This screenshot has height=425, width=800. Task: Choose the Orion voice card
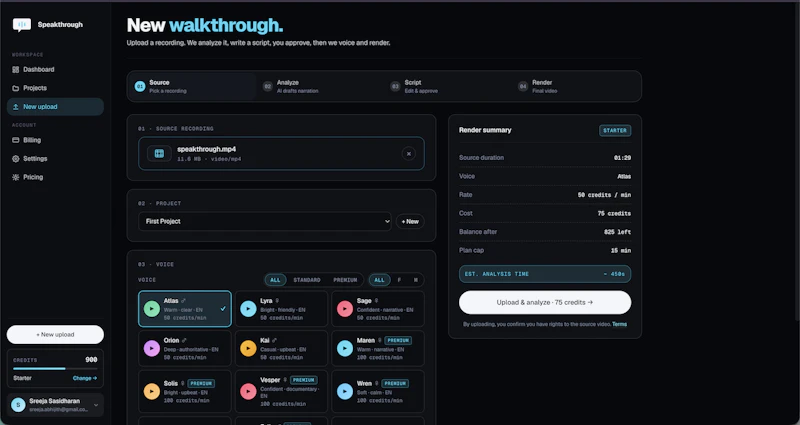coord(185,348)
